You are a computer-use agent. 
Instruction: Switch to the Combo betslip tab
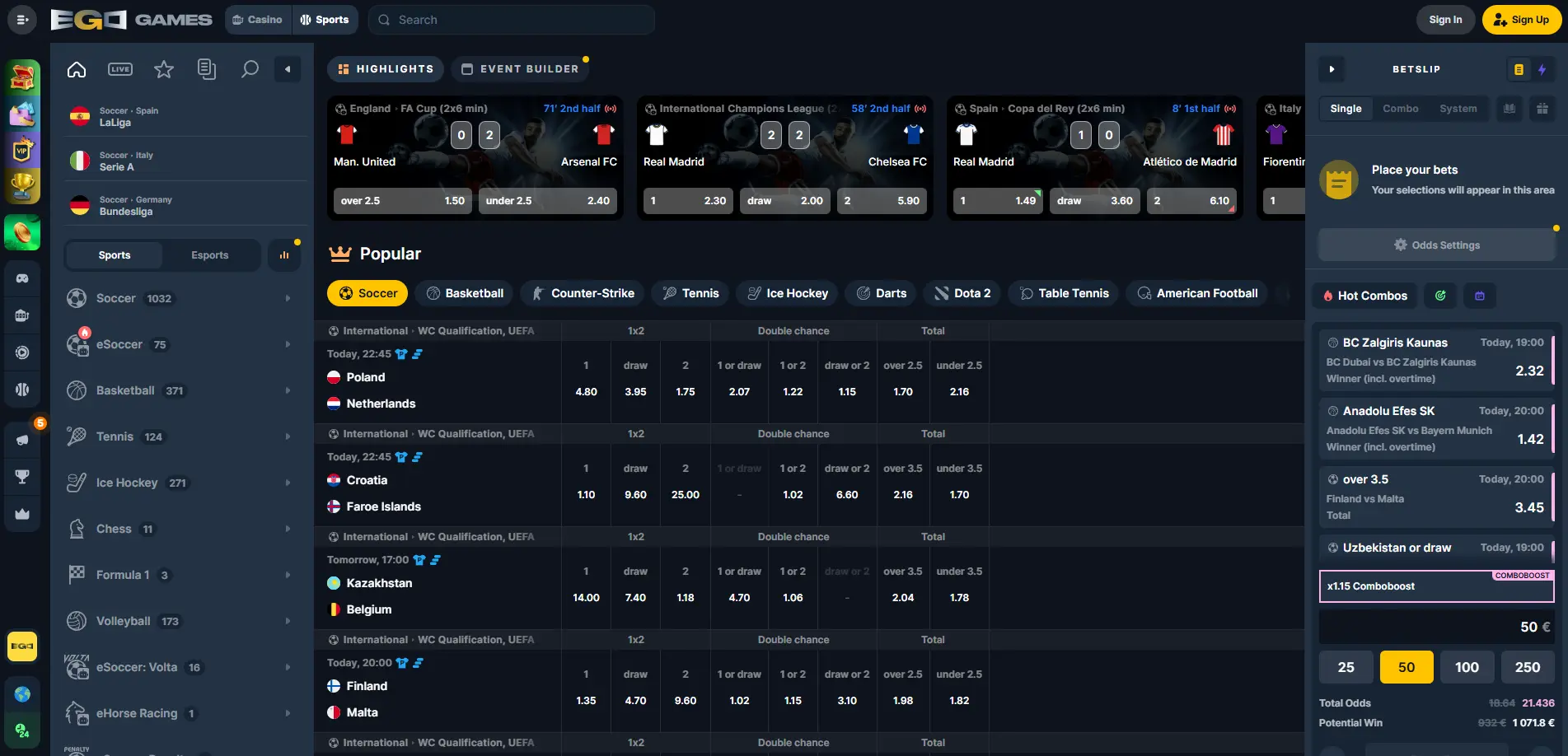[1401, 108]
